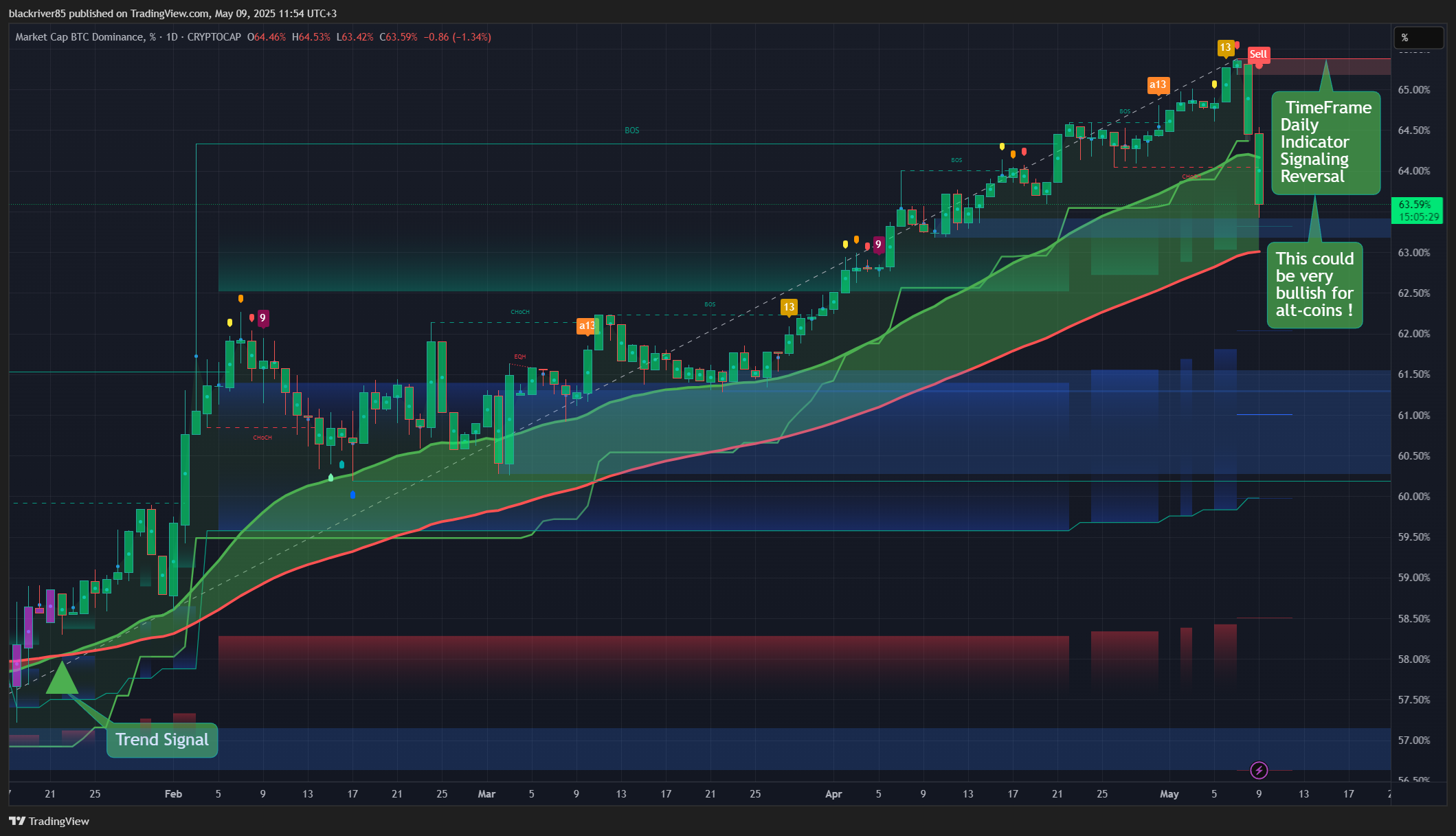Click the May label on time axis
Screen dimensions: 1456x836
click(x=1169, y=794)
